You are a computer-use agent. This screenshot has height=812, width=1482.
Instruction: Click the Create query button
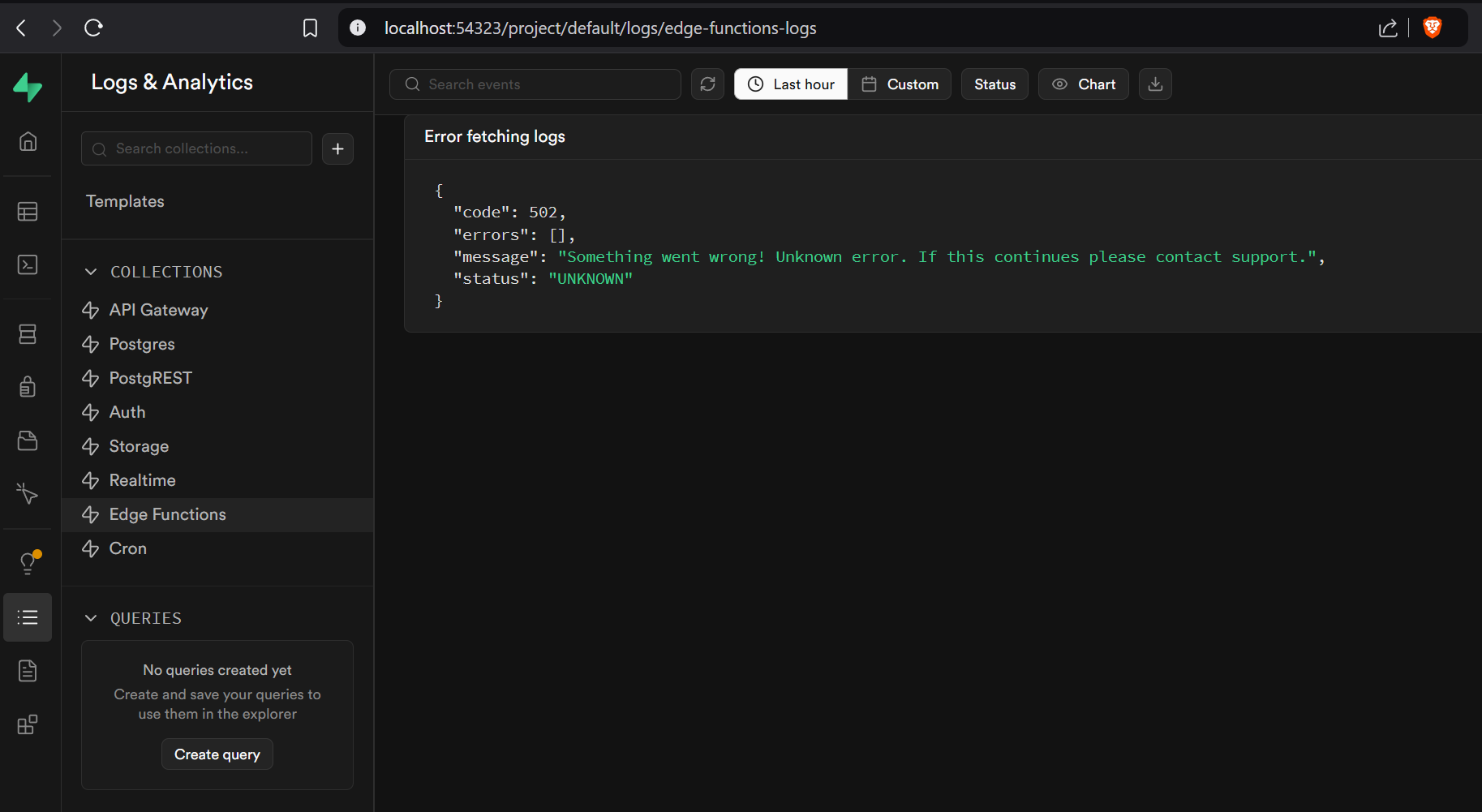(x=217, y=754)
